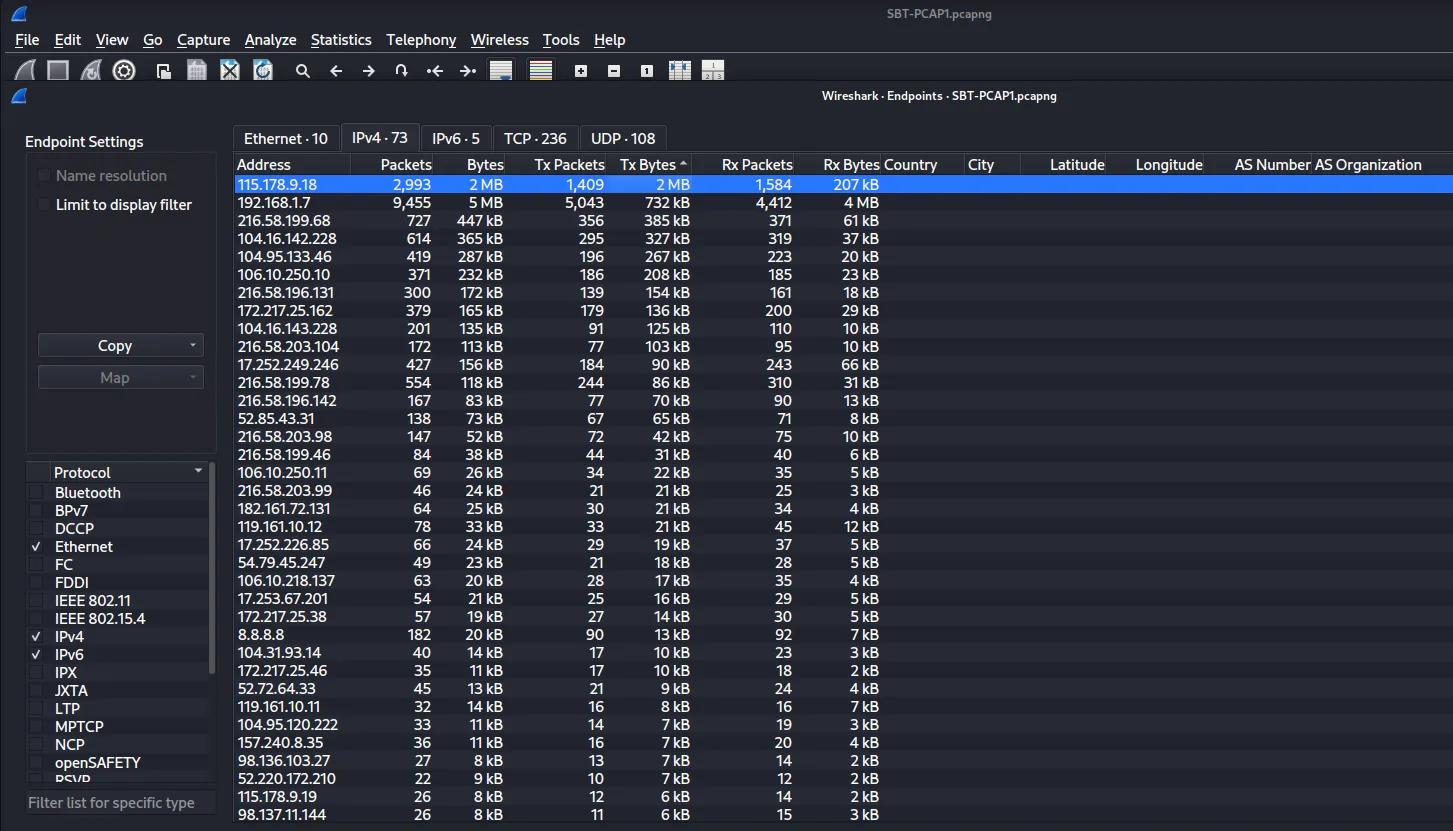This screenshot has width=1453, height=831.
Task: Switch to the UDP · 108 tab
Action: [623, 139]
